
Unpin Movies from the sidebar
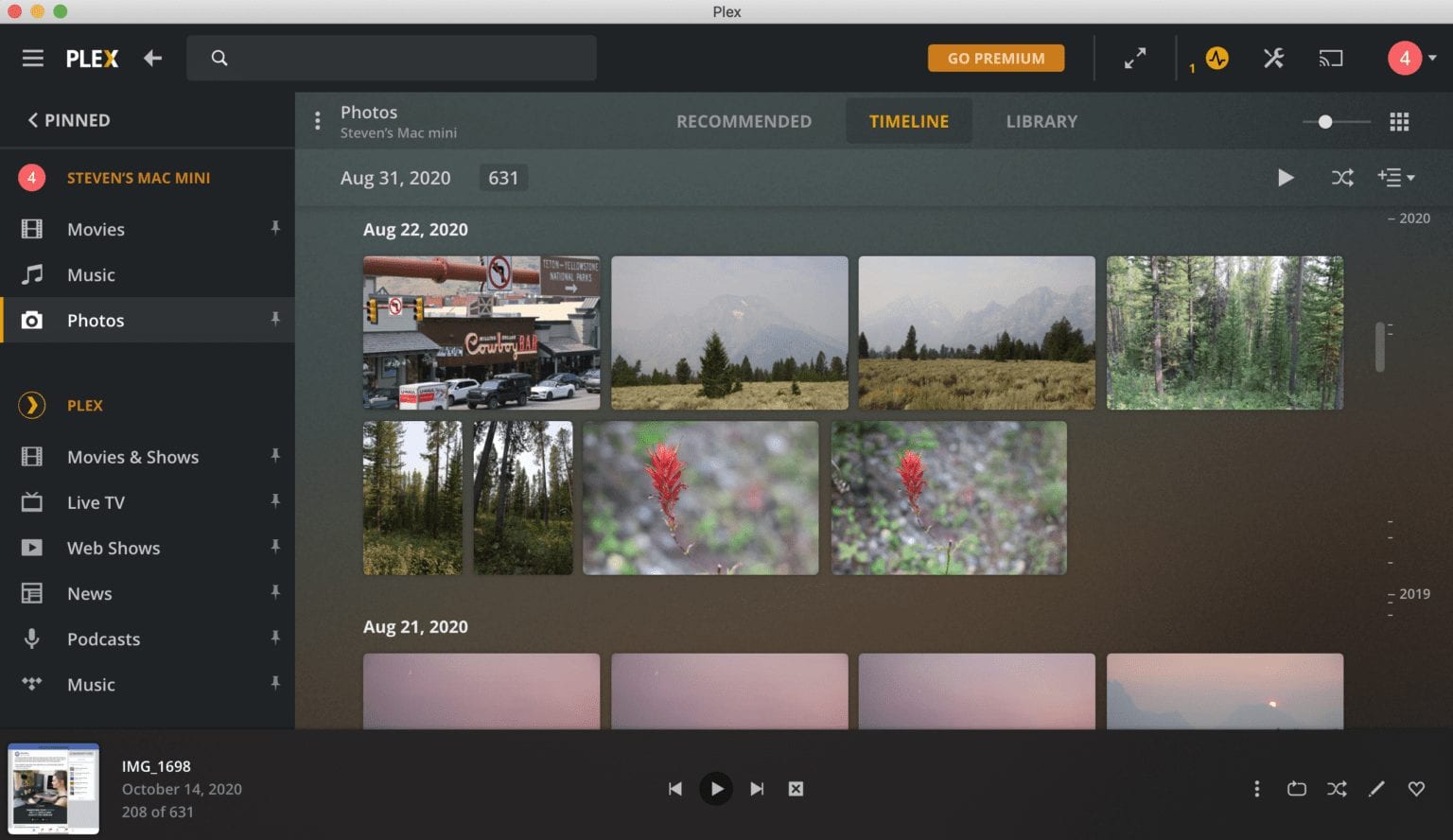click(274, 228)
